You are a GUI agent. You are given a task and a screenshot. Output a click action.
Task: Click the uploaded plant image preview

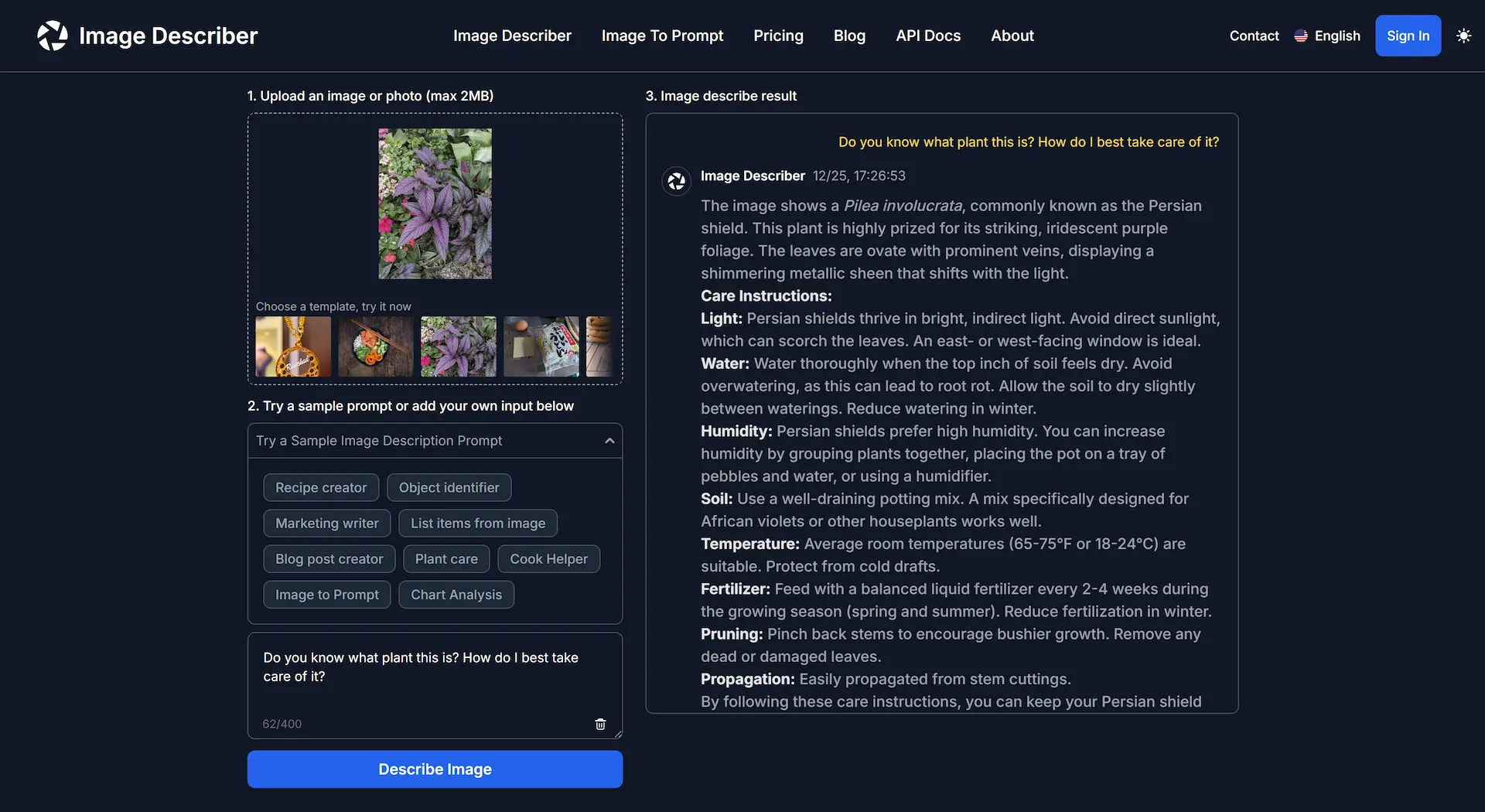(x=435, y=204)
